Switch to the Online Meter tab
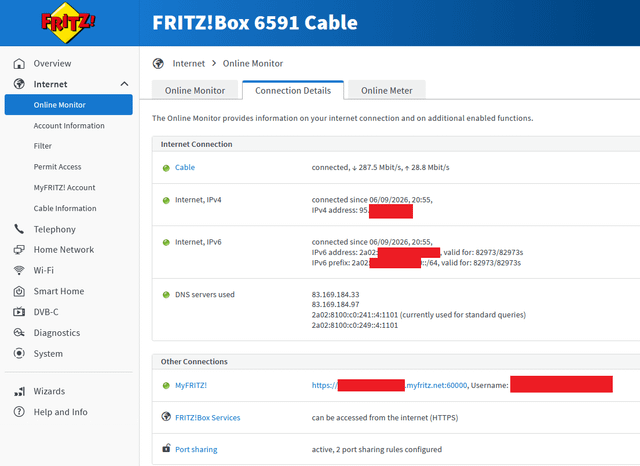 (387, 90)
